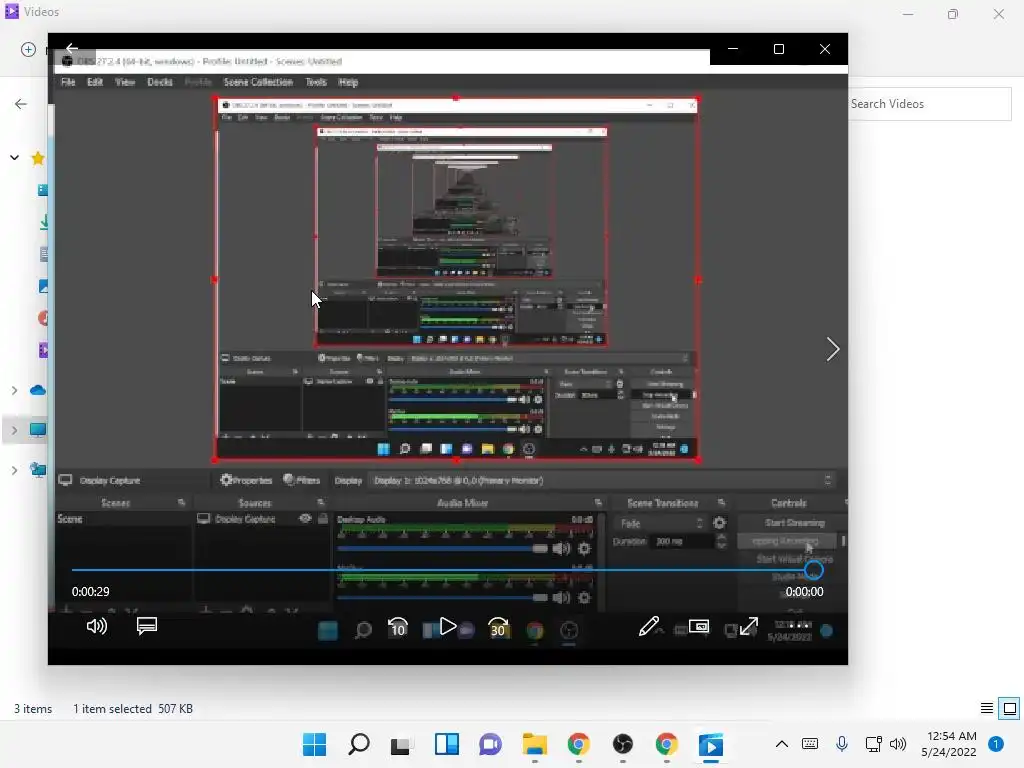Viewport: 1024px width, 768px height.
Task: Open the pencil edit options
Action: click(648, 626)
